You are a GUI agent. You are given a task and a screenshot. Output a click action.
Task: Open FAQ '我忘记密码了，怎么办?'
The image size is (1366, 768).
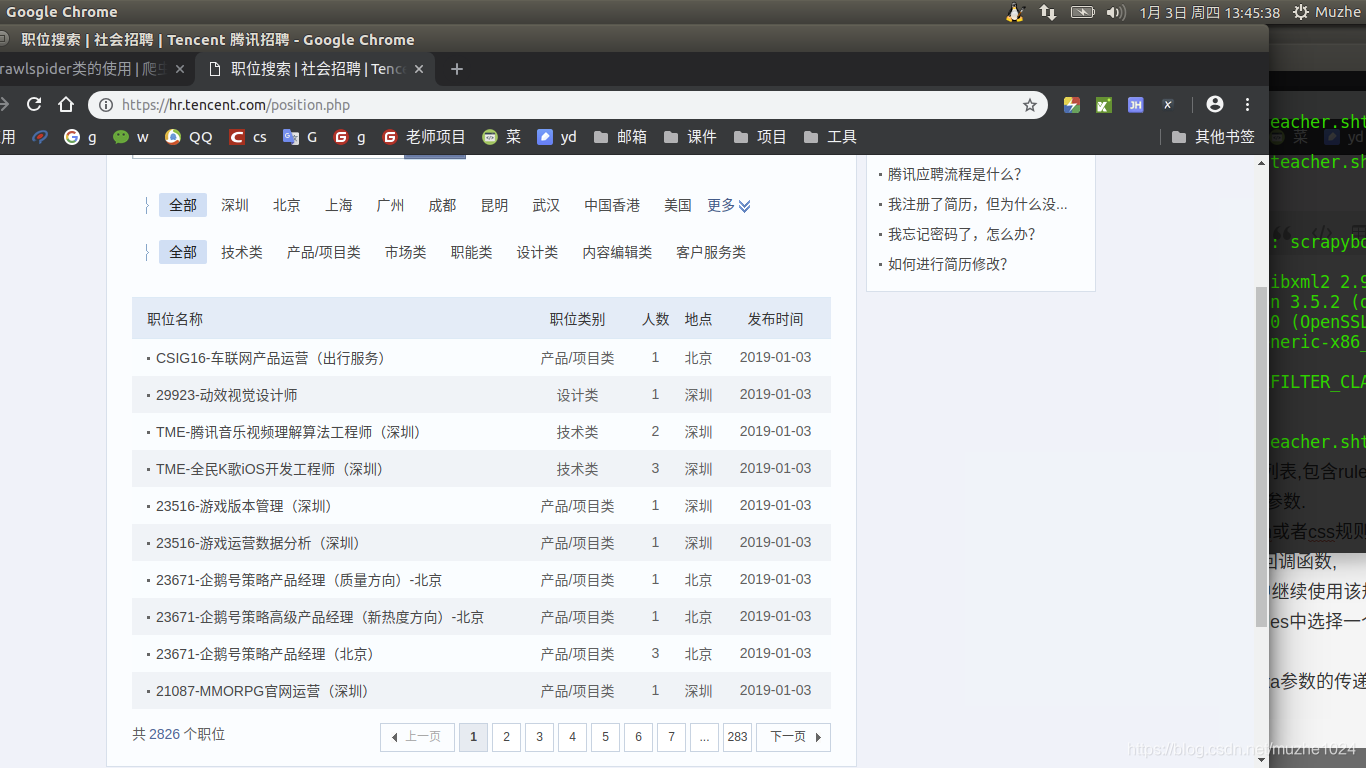[962, 234]
